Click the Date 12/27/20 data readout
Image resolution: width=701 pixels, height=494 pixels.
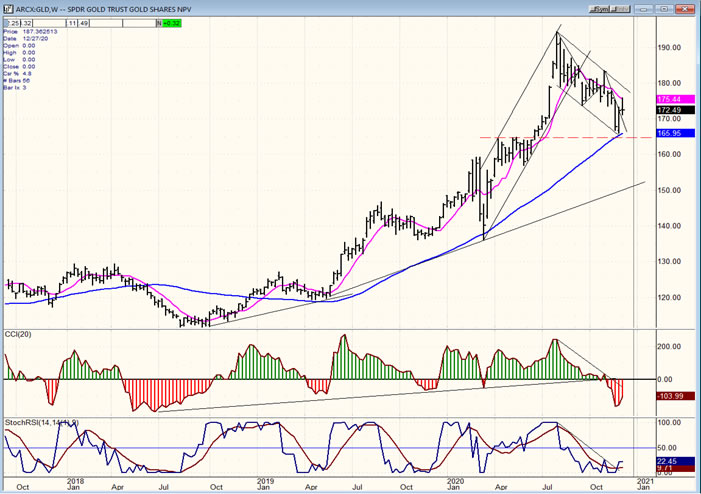29,38
